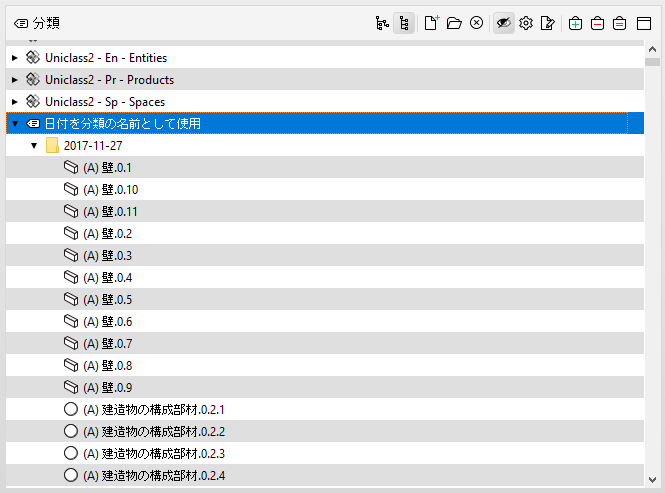Click circle icon of 建造物の構成部材.0.2.1

71,409
